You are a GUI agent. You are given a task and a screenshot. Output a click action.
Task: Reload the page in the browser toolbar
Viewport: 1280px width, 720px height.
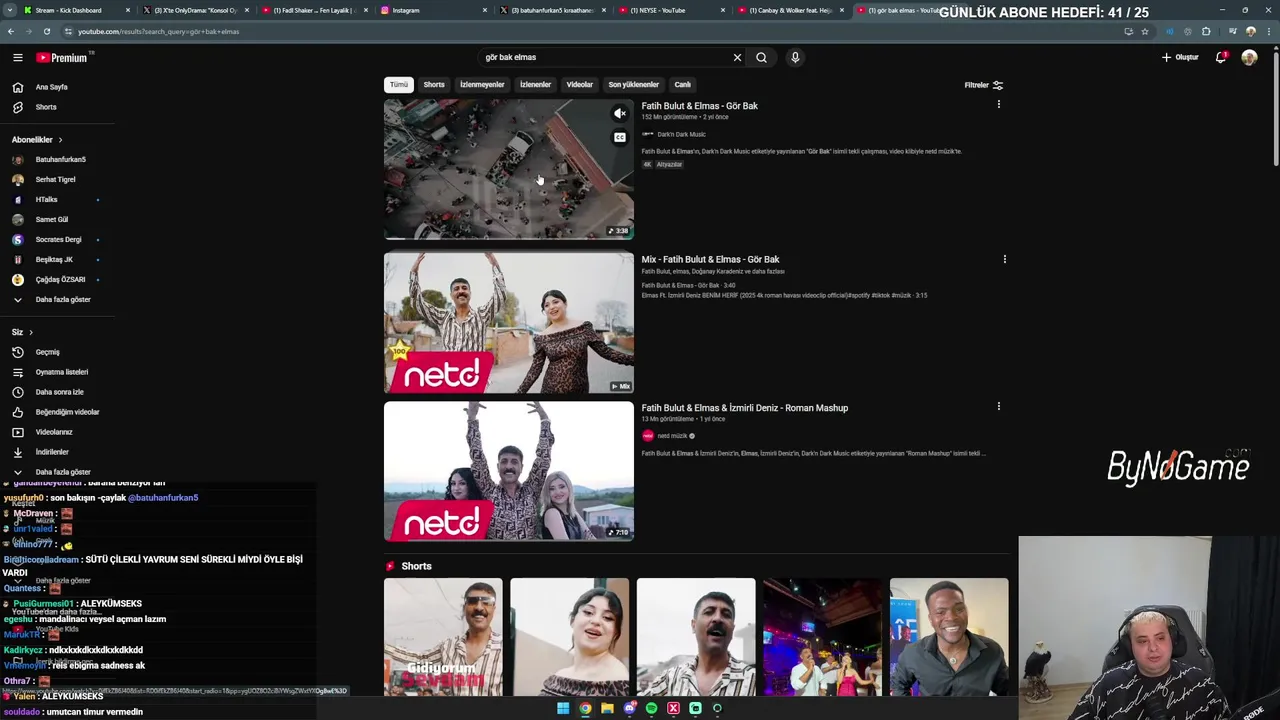pos(46,31)
